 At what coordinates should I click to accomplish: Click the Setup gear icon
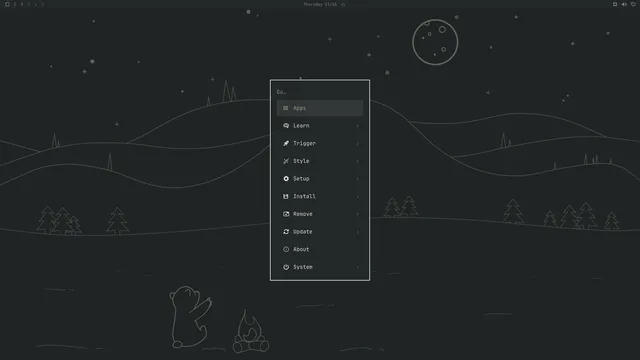[286, 179]
